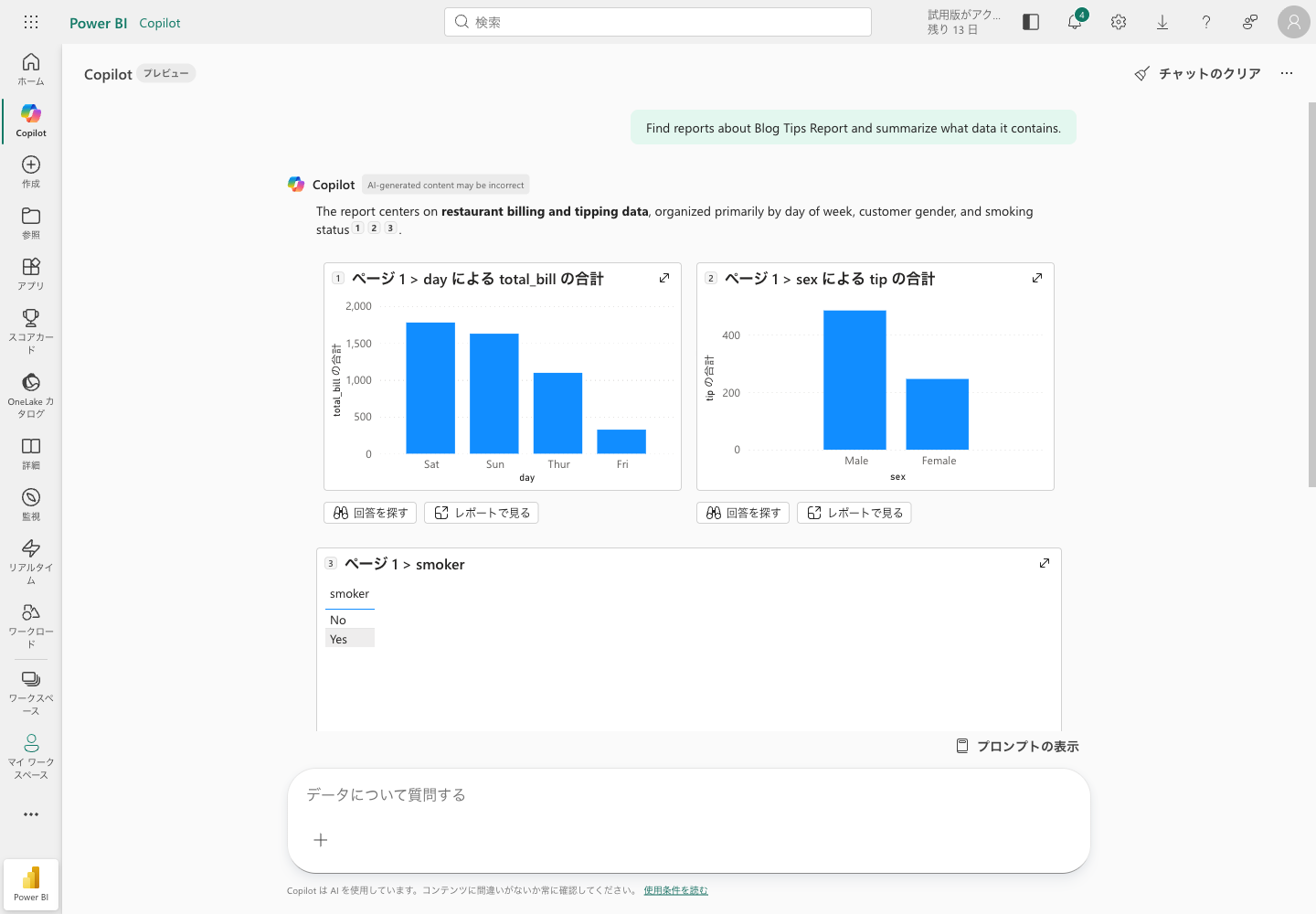
Task: Click the user prompt message bubble
Action: pos(854,128)
